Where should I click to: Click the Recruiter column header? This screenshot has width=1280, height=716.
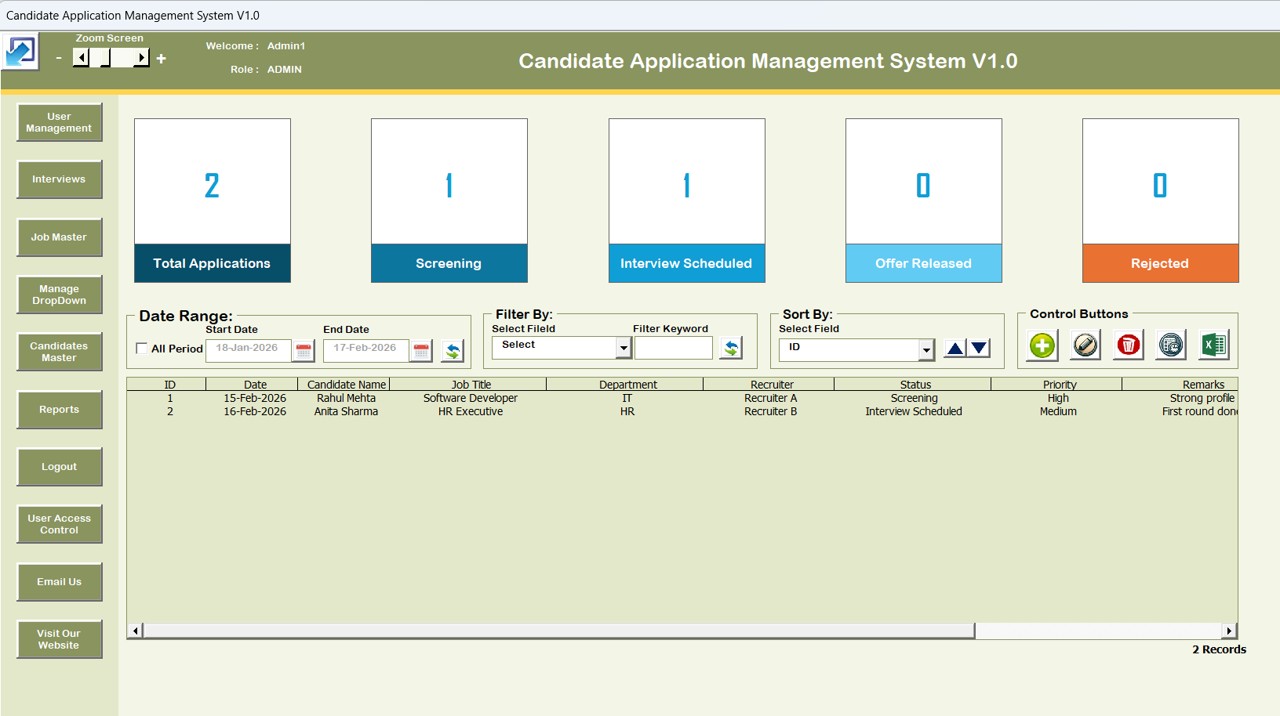coord(770,384)
